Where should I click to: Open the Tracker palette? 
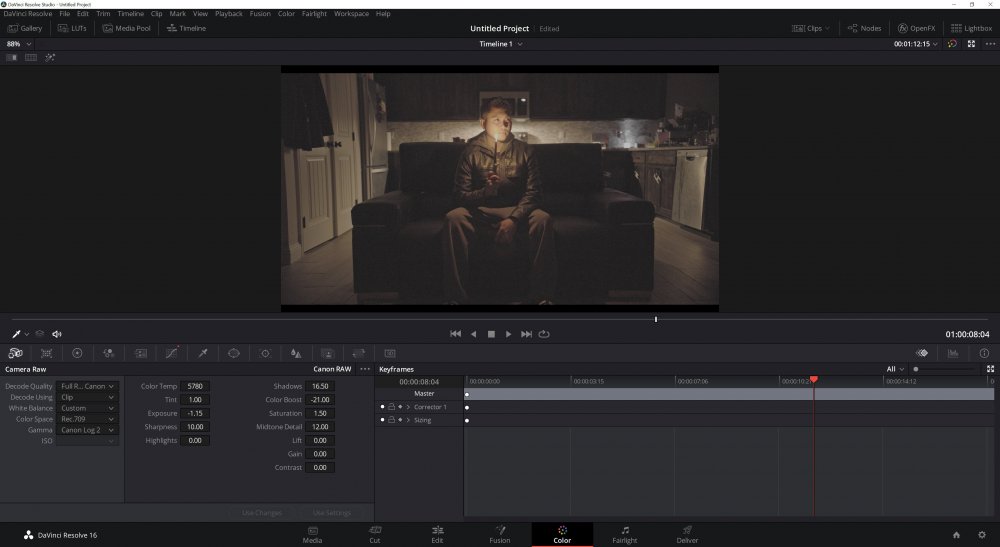click(265, 353)
